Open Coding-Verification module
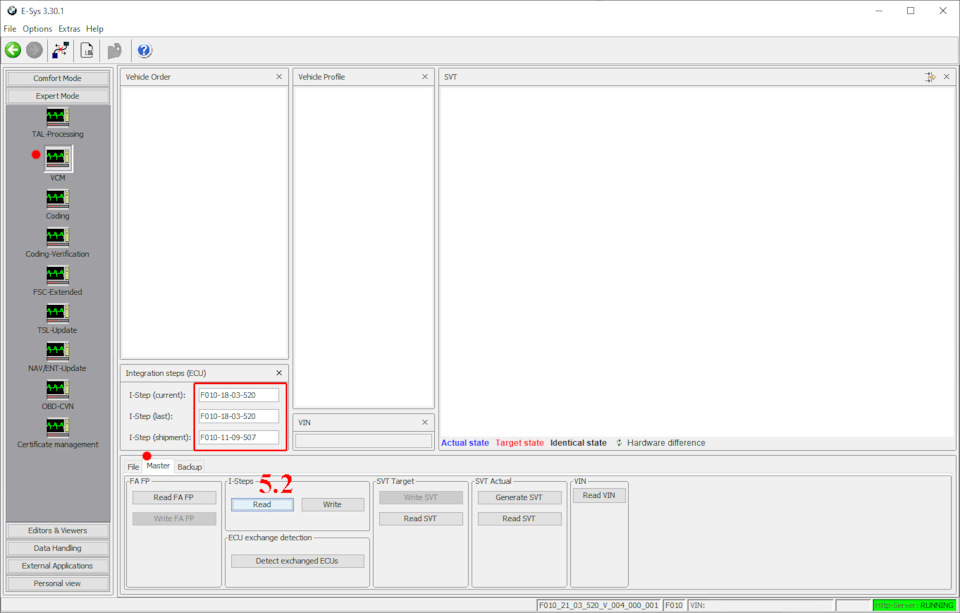The width and height of the screenshot is (960, 613). pyautogui.click(x=58, y=243)
